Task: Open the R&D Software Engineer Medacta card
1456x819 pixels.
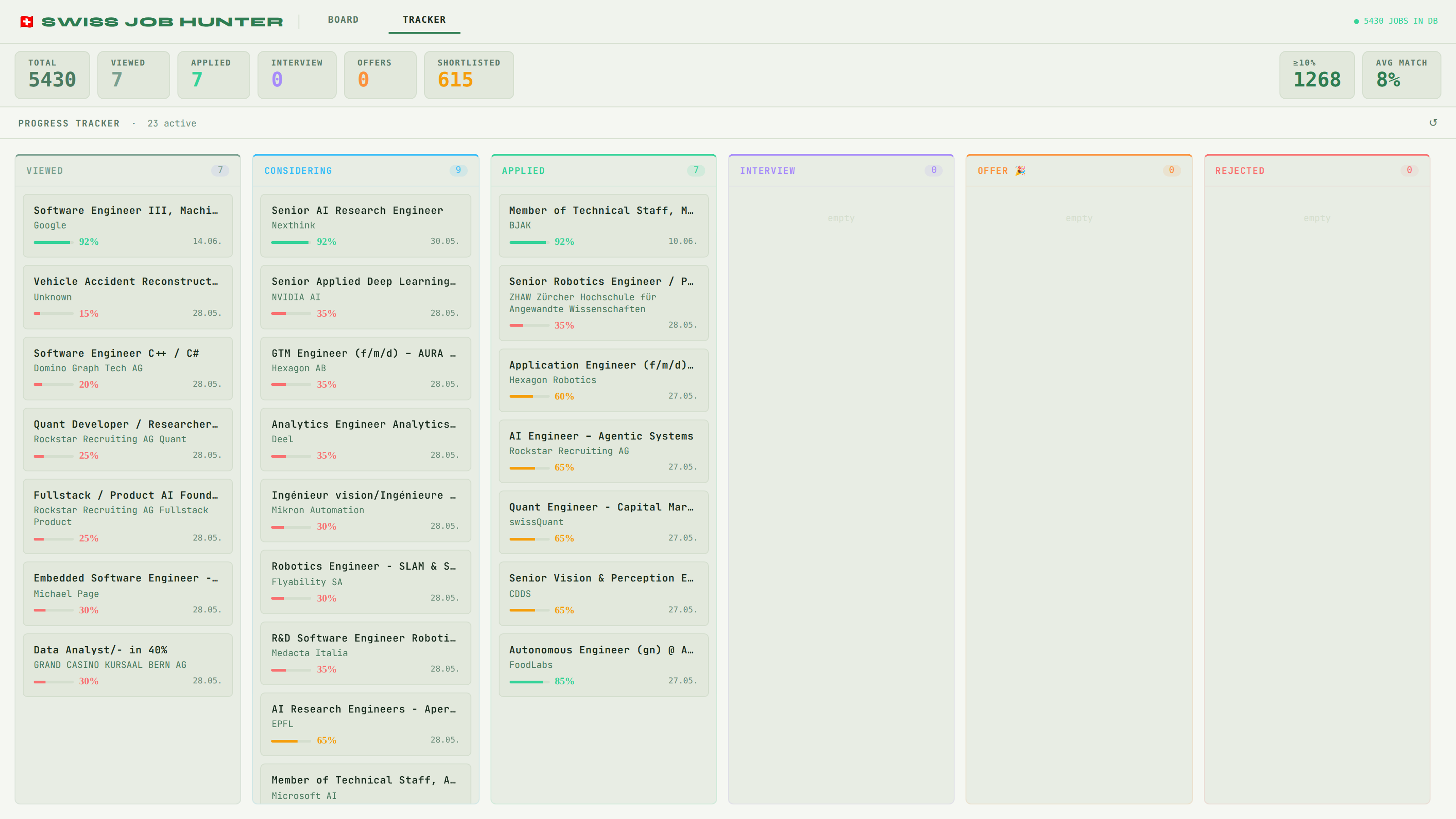Action: [366, 653]
